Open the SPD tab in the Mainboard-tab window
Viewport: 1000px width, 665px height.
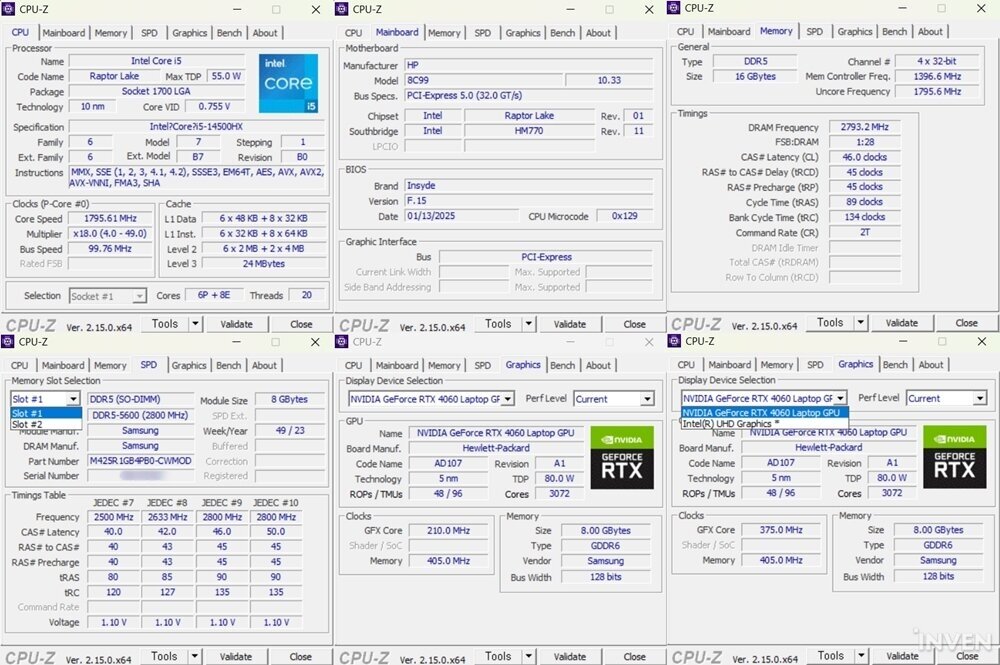click(x=483, y=33)
